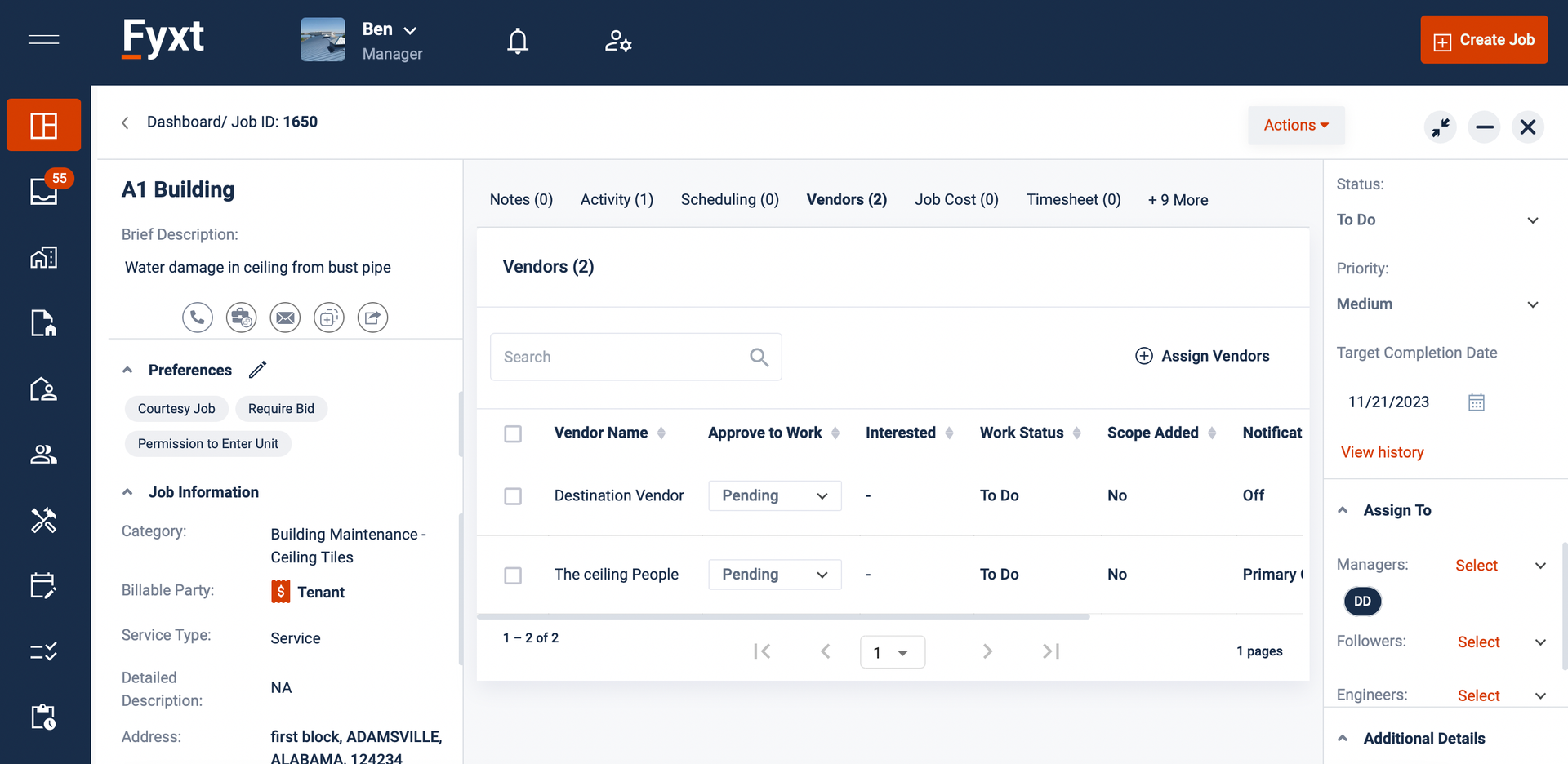Click the vendor Search field

635,357
